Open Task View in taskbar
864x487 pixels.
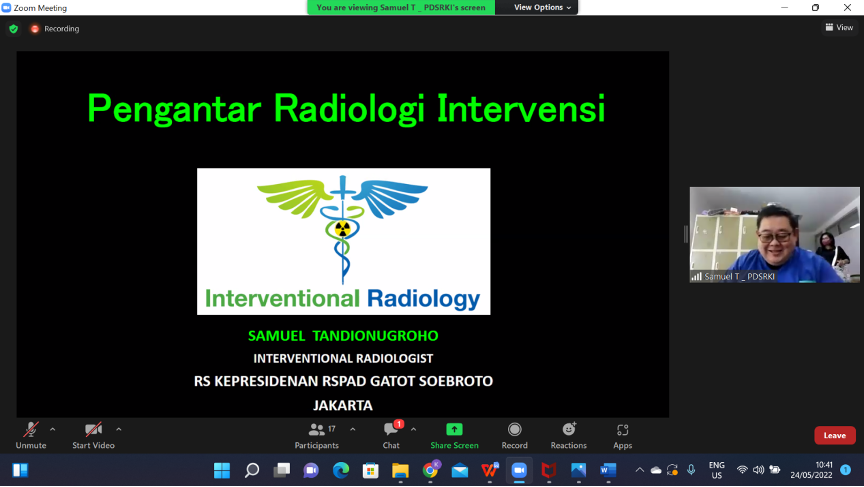282,470
